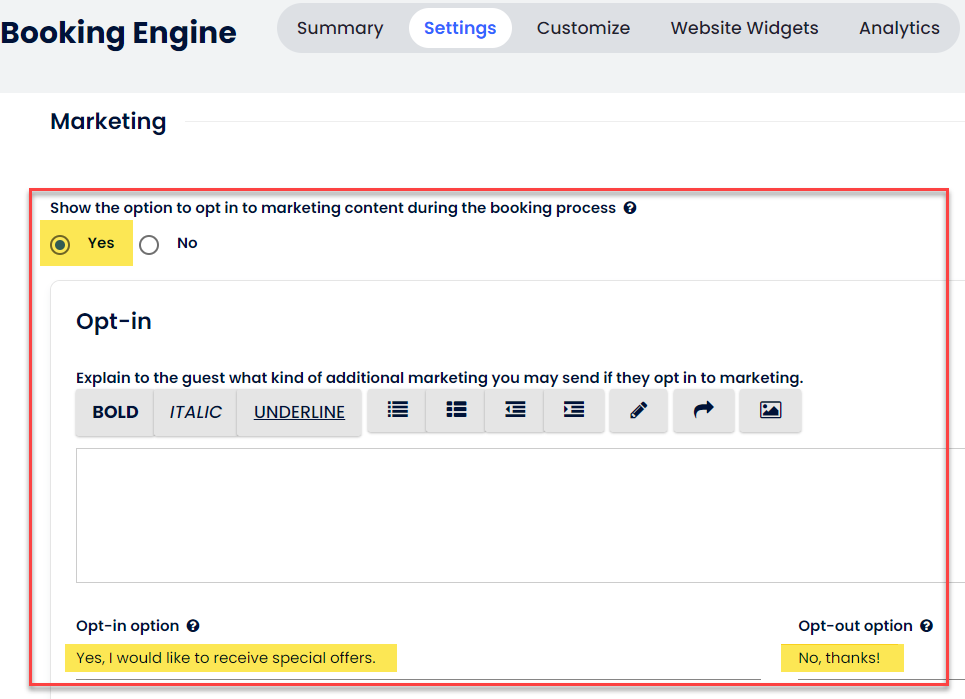Click the curved arrow icon in toolbar

point(704,410)
